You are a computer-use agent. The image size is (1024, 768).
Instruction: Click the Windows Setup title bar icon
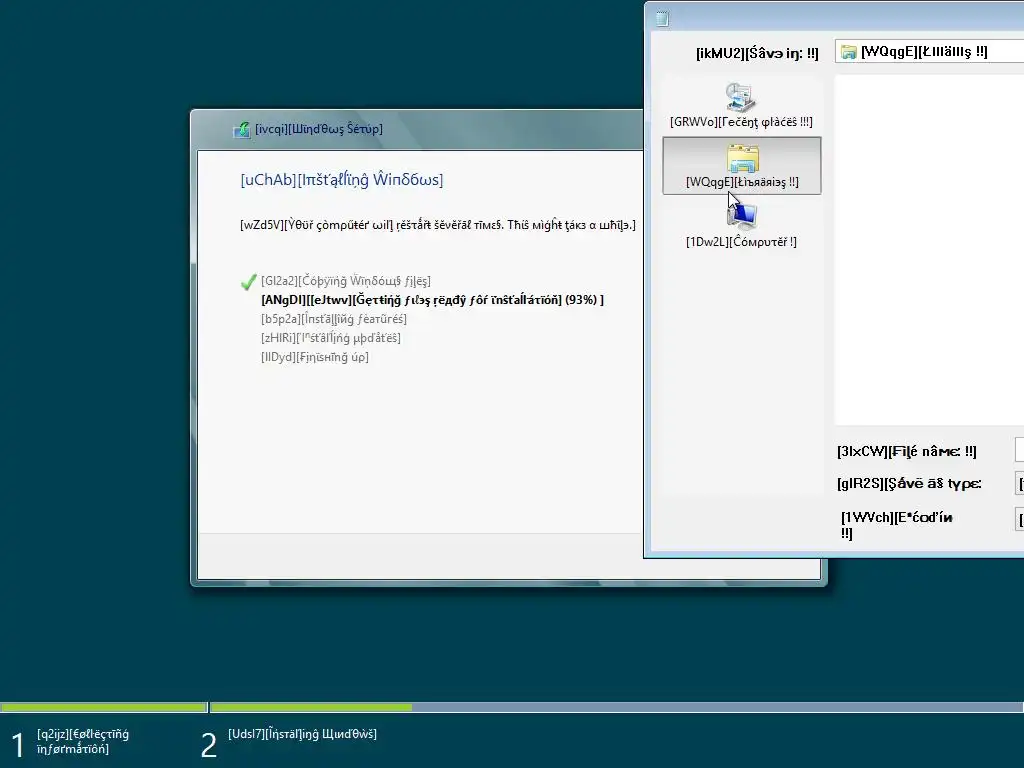point(242,129)
